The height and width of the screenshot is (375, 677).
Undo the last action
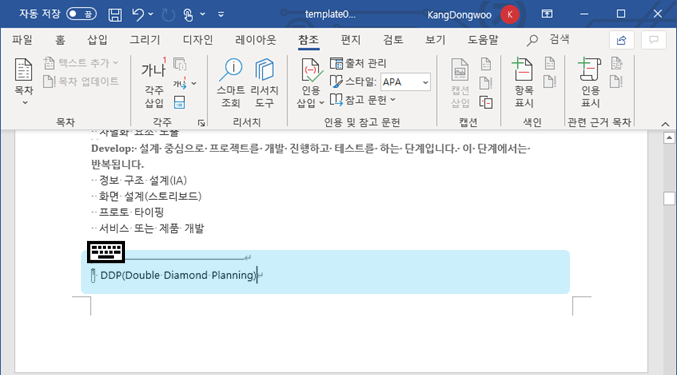[138, 15]
